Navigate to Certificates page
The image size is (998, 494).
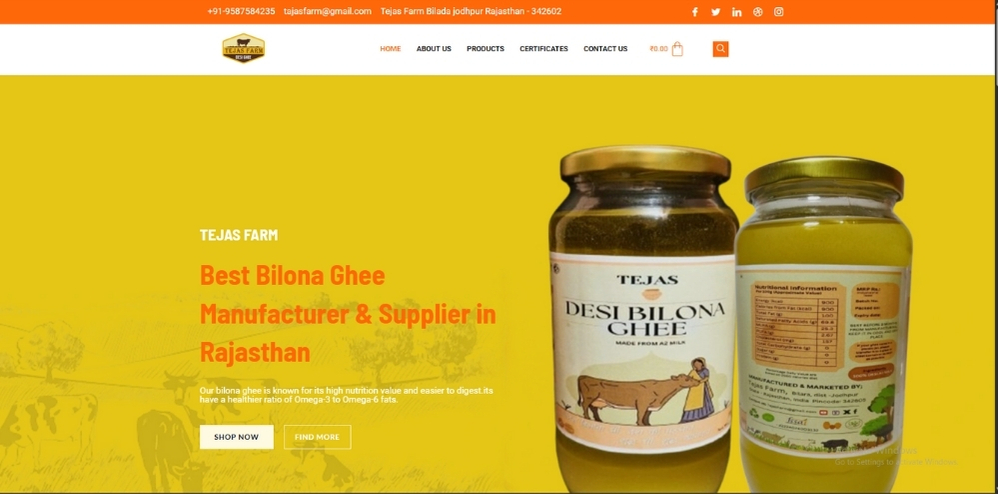544,49
